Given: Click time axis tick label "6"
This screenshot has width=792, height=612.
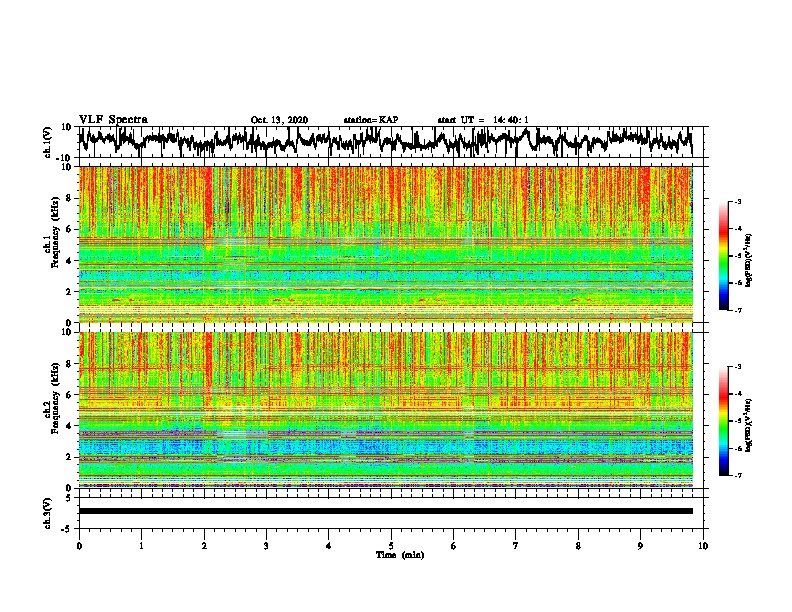Looking at the screenshot, I should tap(454, 546).
